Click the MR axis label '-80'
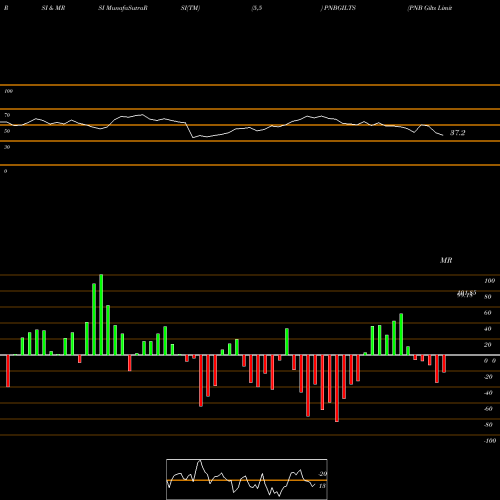500x500 pixels. click(488, 425)
